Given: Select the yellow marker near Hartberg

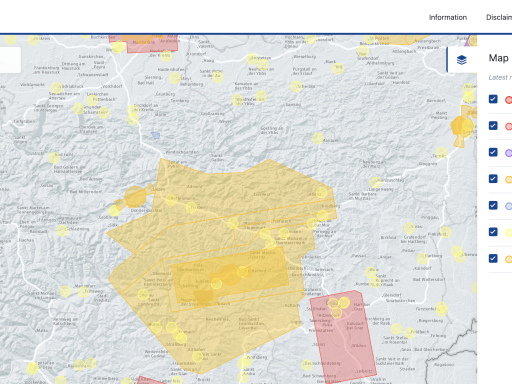Looking at the screenshot, I should pyautogui.click(x=423, y=258).
